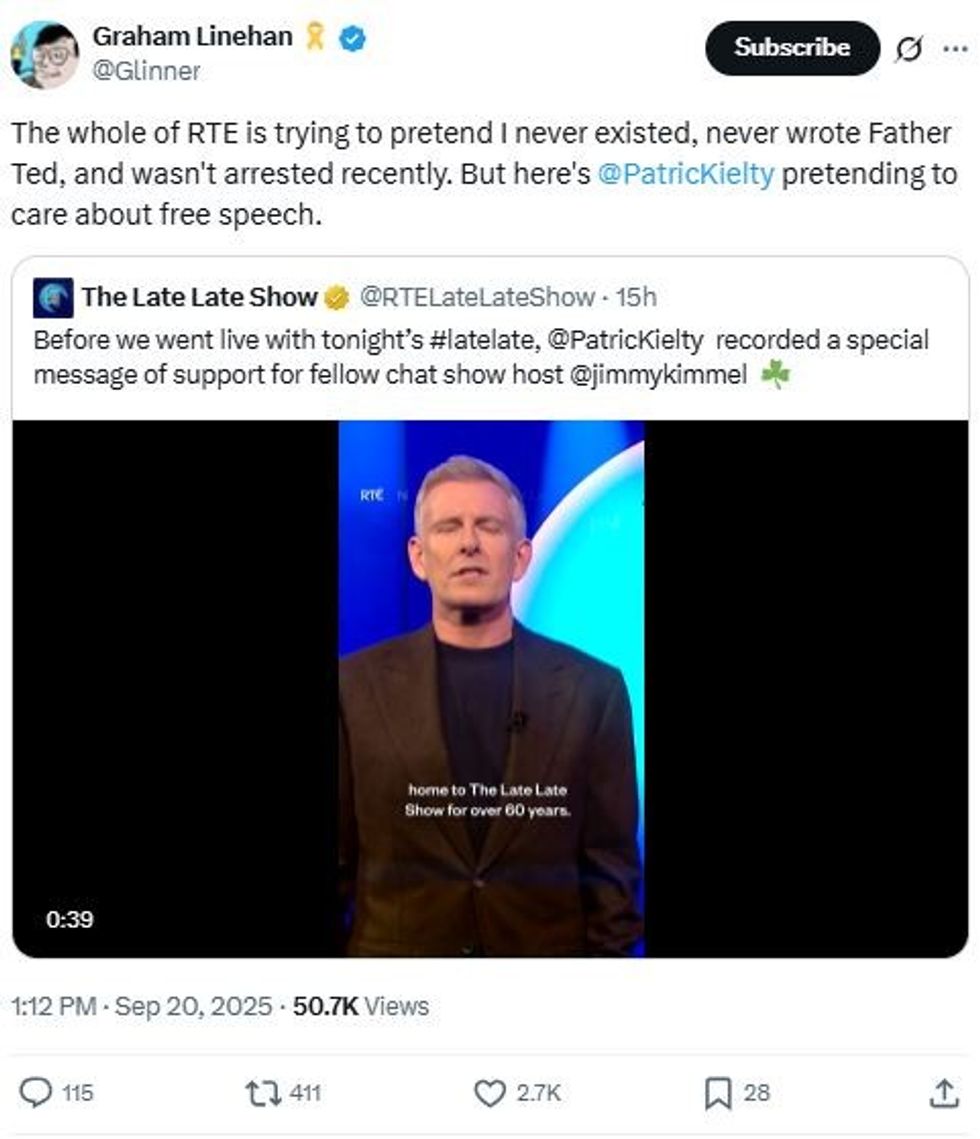Bookmark this post
This screenshot has height=1139, width=980.
point(717,1093)
